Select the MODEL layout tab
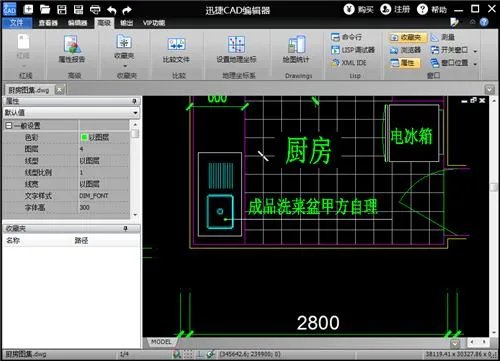The height and width of the screenshot is (361, 500). click(161, 342)
